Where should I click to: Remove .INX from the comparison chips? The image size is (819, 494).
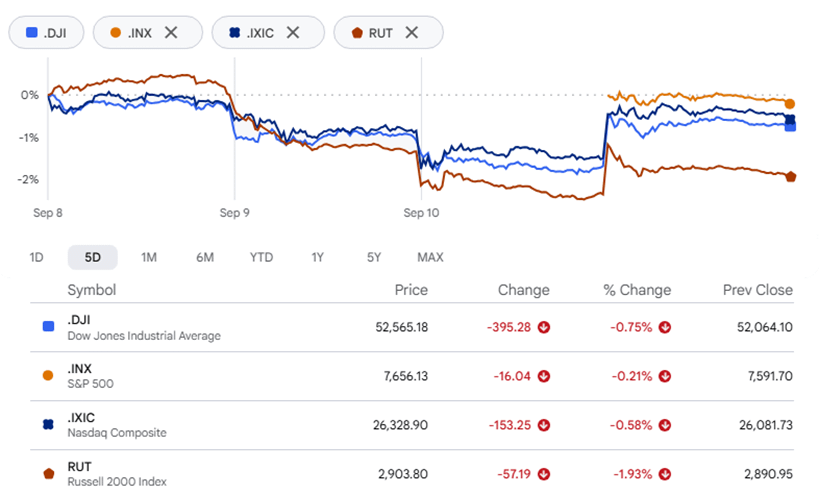(x=171, y=33)
